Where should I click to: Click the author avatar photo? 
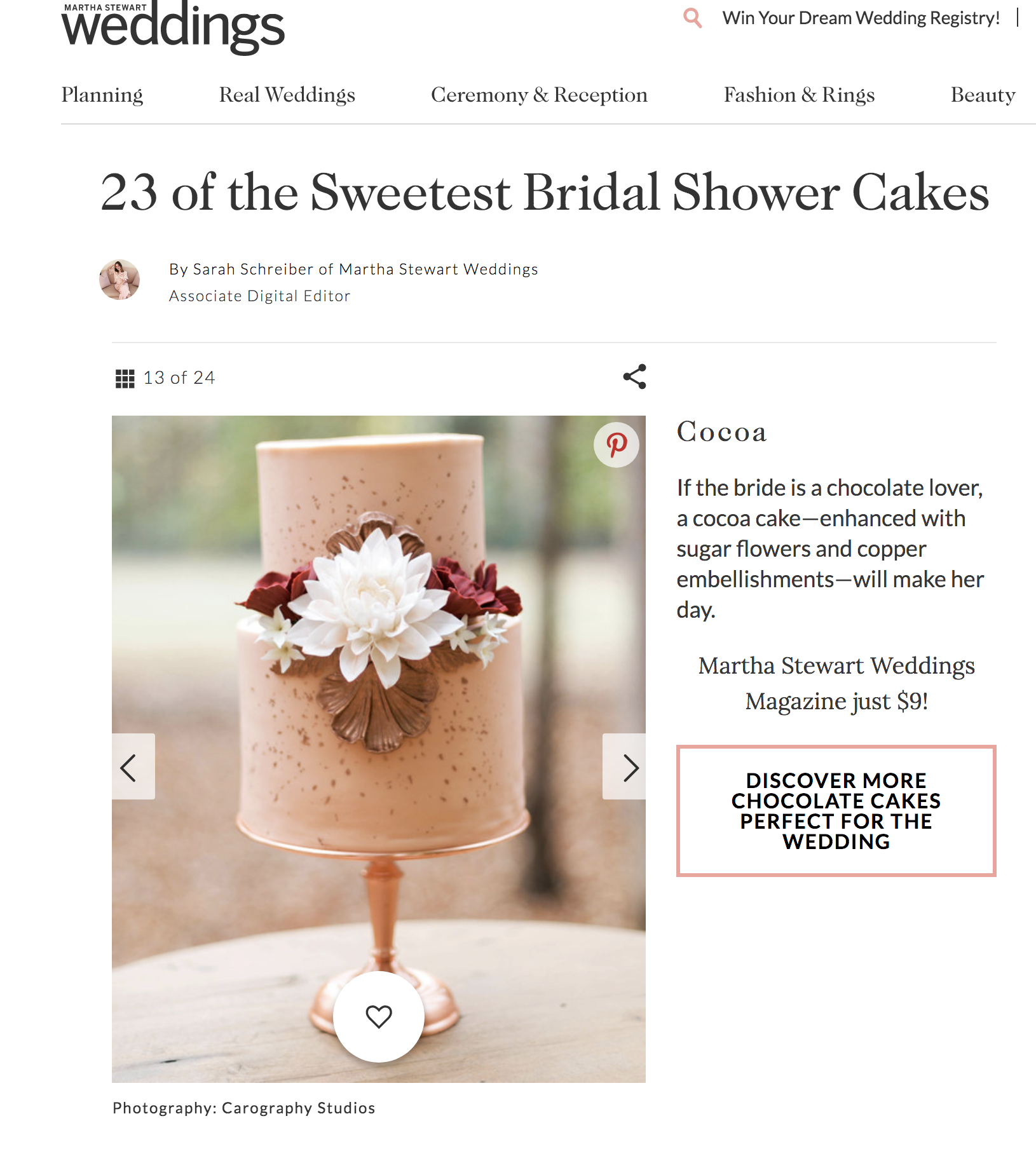pyautogui.click(x=119, y=280)
